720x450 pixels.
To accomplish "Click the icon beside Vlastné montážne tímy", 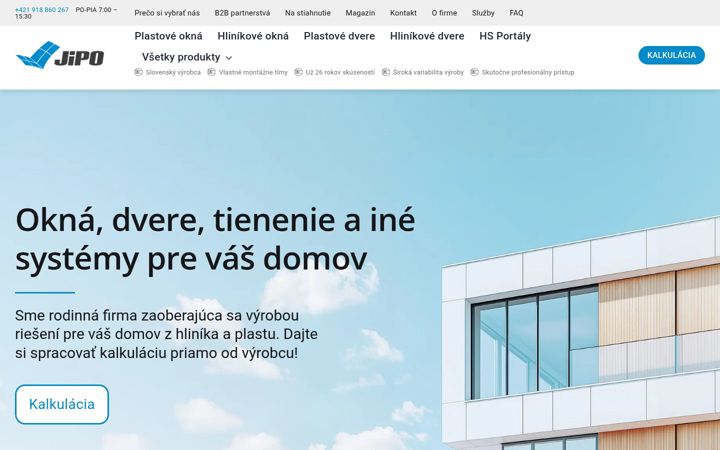I will pos(211,72).
